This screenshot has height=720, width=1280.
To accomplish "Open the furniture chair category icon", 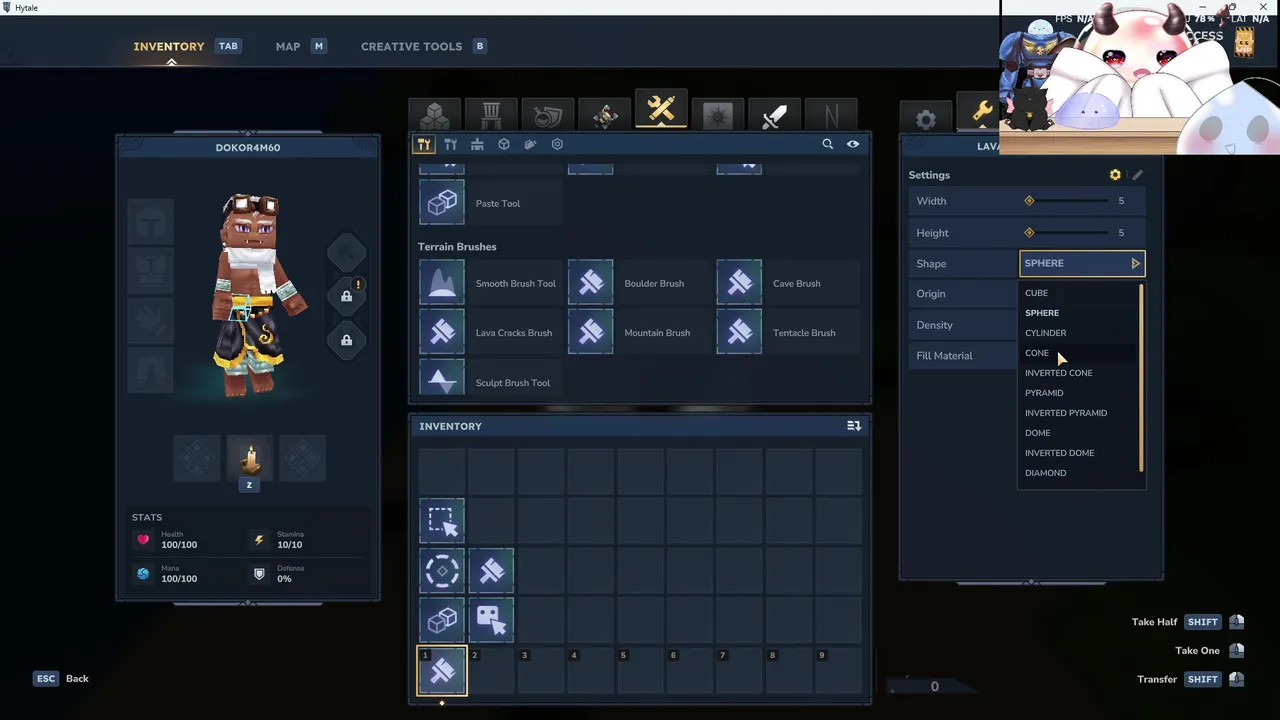I will tap(491, 116).
